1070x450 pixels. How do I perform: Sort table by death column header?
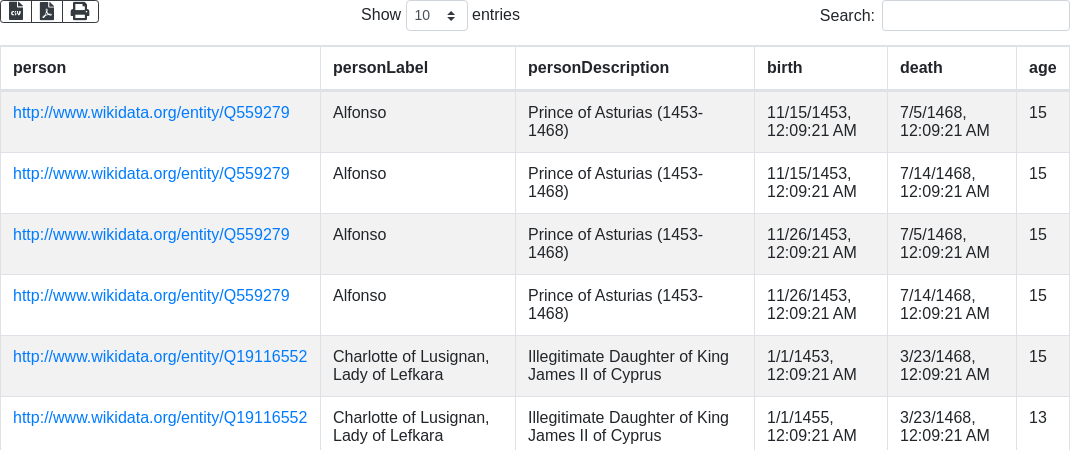coord(921,68)
